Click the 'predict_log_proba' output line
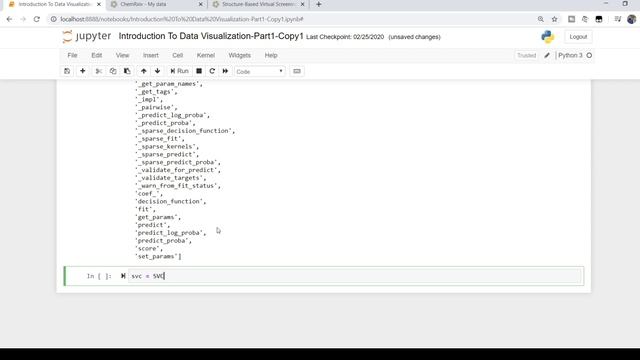The width and height of the screenshot is (640, 360). (170, 233)
